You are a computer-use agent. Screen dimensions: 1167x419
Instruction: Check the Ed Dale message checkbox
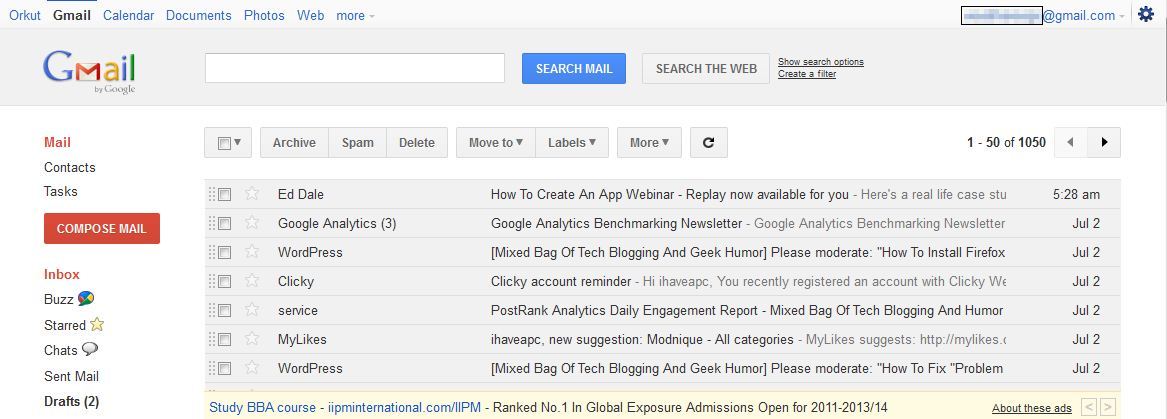[x=225, y=195]
